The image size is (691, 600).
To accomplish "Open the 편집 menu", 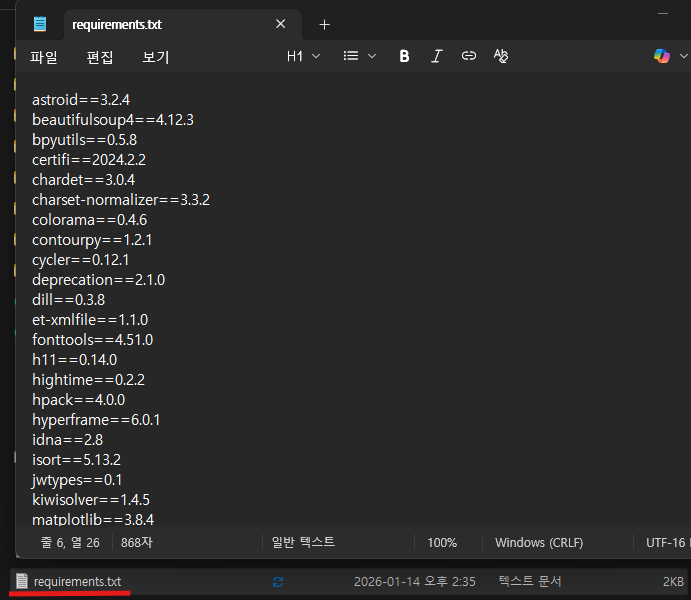I will pos(100,57).
